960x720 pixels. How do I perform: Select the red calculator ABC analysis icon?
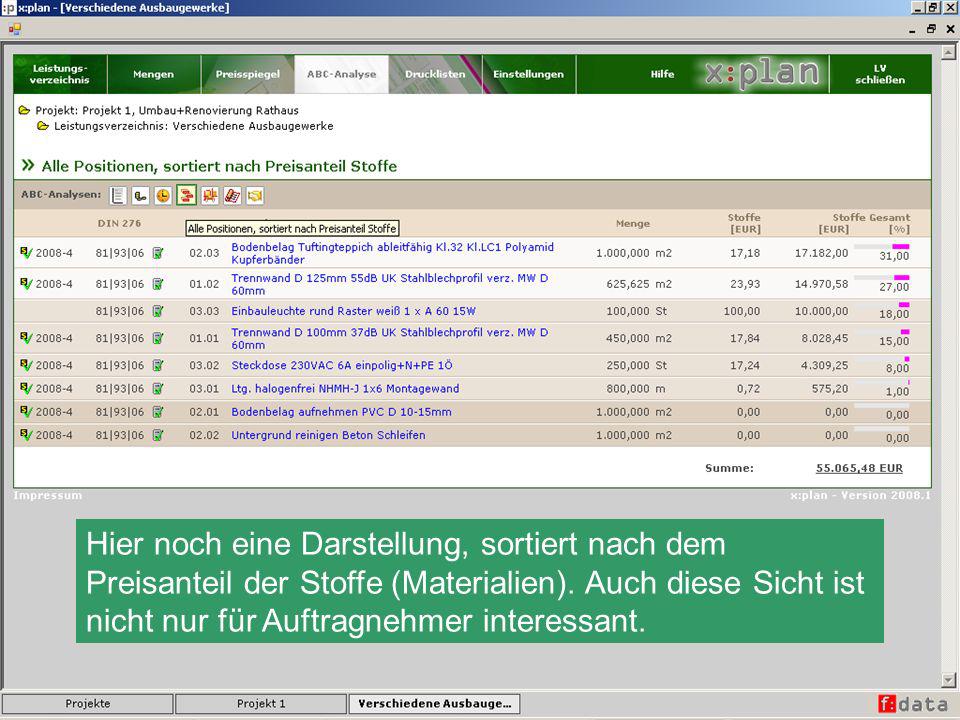pyautogui.click(x=232, y=195)
